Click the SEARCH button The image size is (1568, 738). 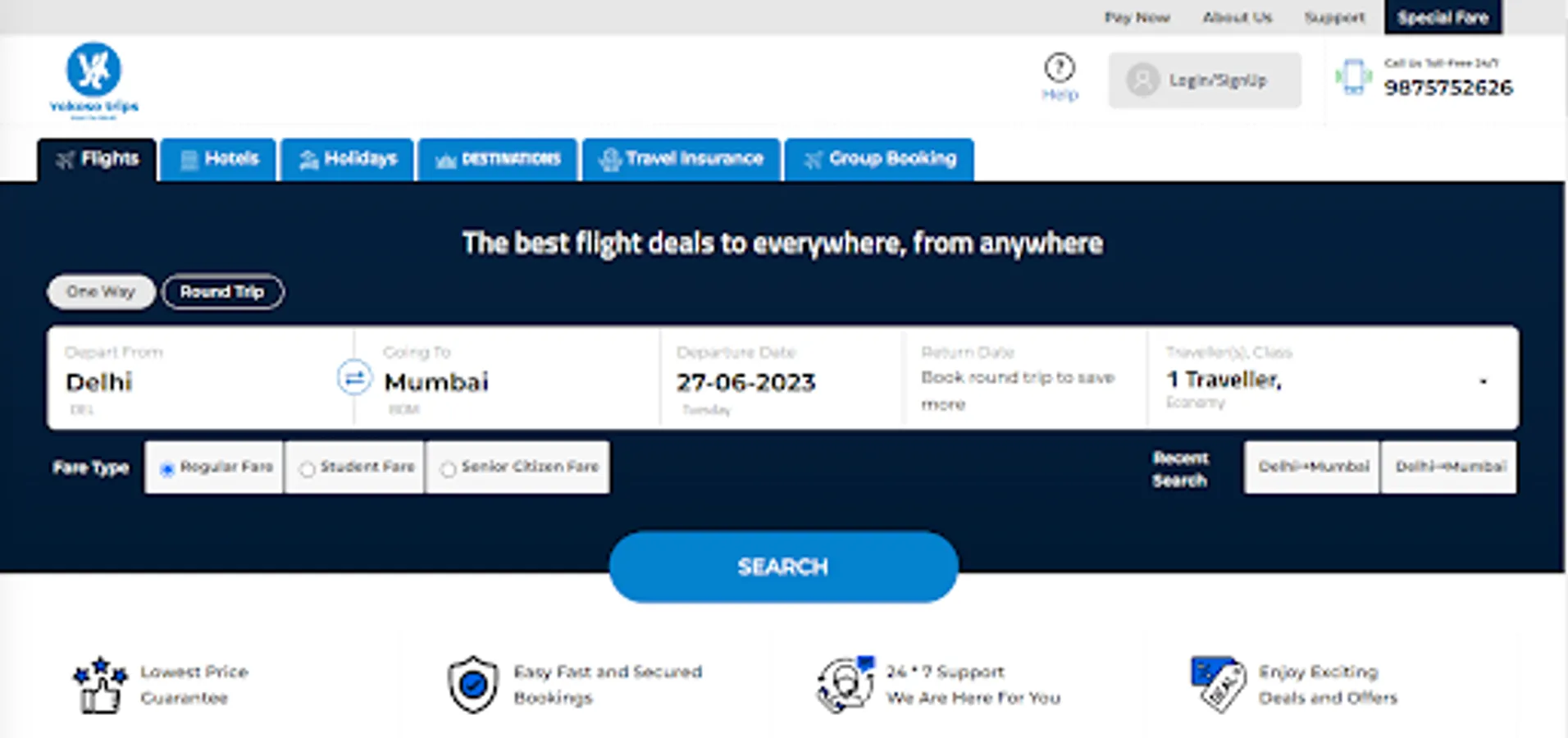[783, 567]
